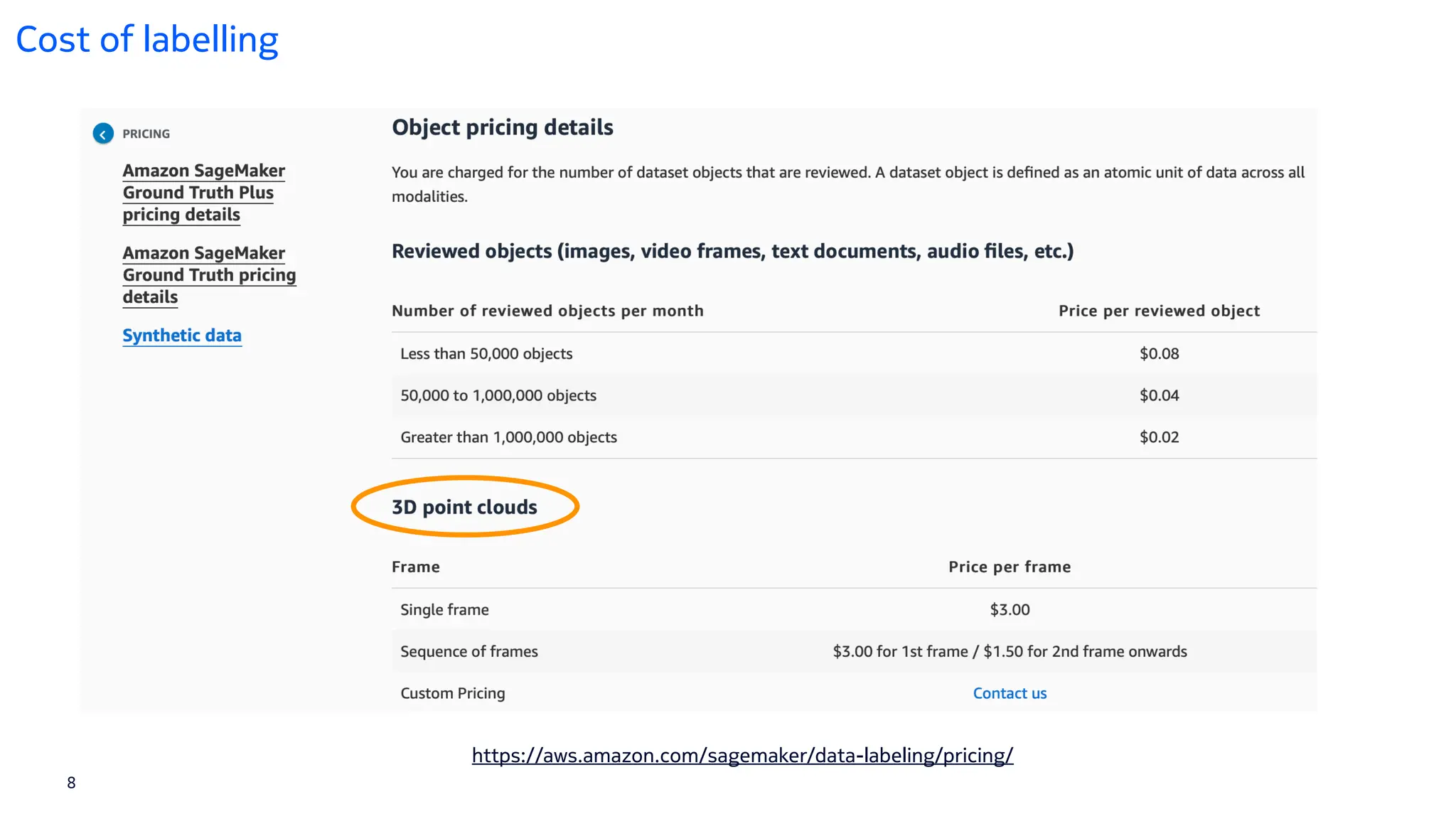Click the slide number 8
The height and width of the screenshot is (819, 1456).
(71, 783)
